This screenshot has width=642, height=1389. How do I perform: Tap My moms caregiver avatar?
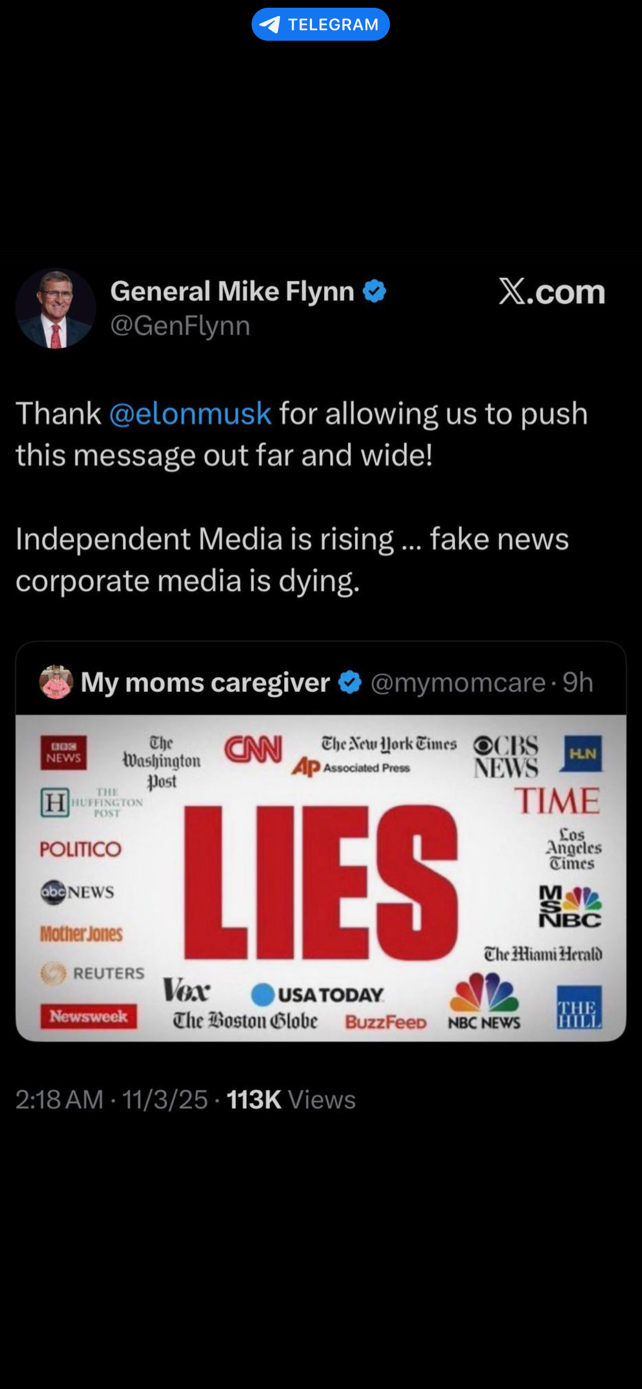coord(56,682)
